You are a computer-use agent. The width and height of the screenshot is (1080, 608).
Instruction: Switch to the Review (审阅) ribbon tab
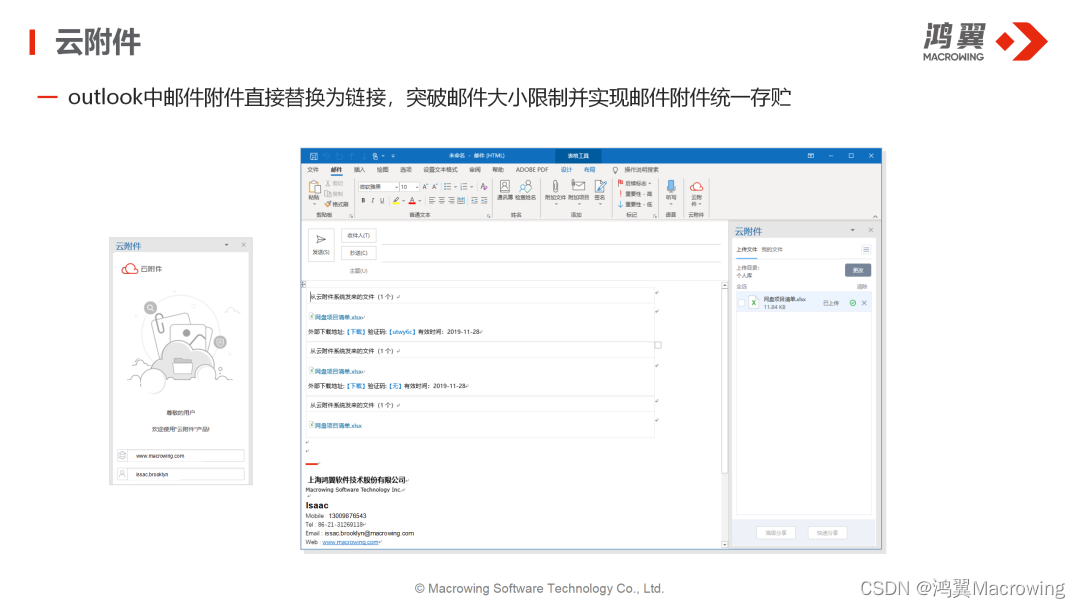coord(475,169)
